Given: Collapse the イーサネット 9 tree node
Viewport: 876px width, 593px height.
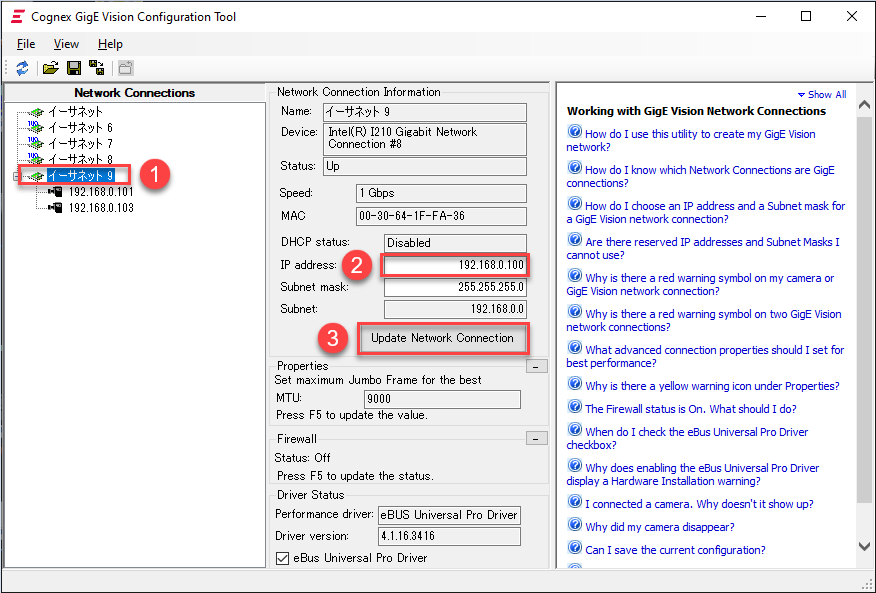Looking at the screenshot, I should click(x=16, y=176).
